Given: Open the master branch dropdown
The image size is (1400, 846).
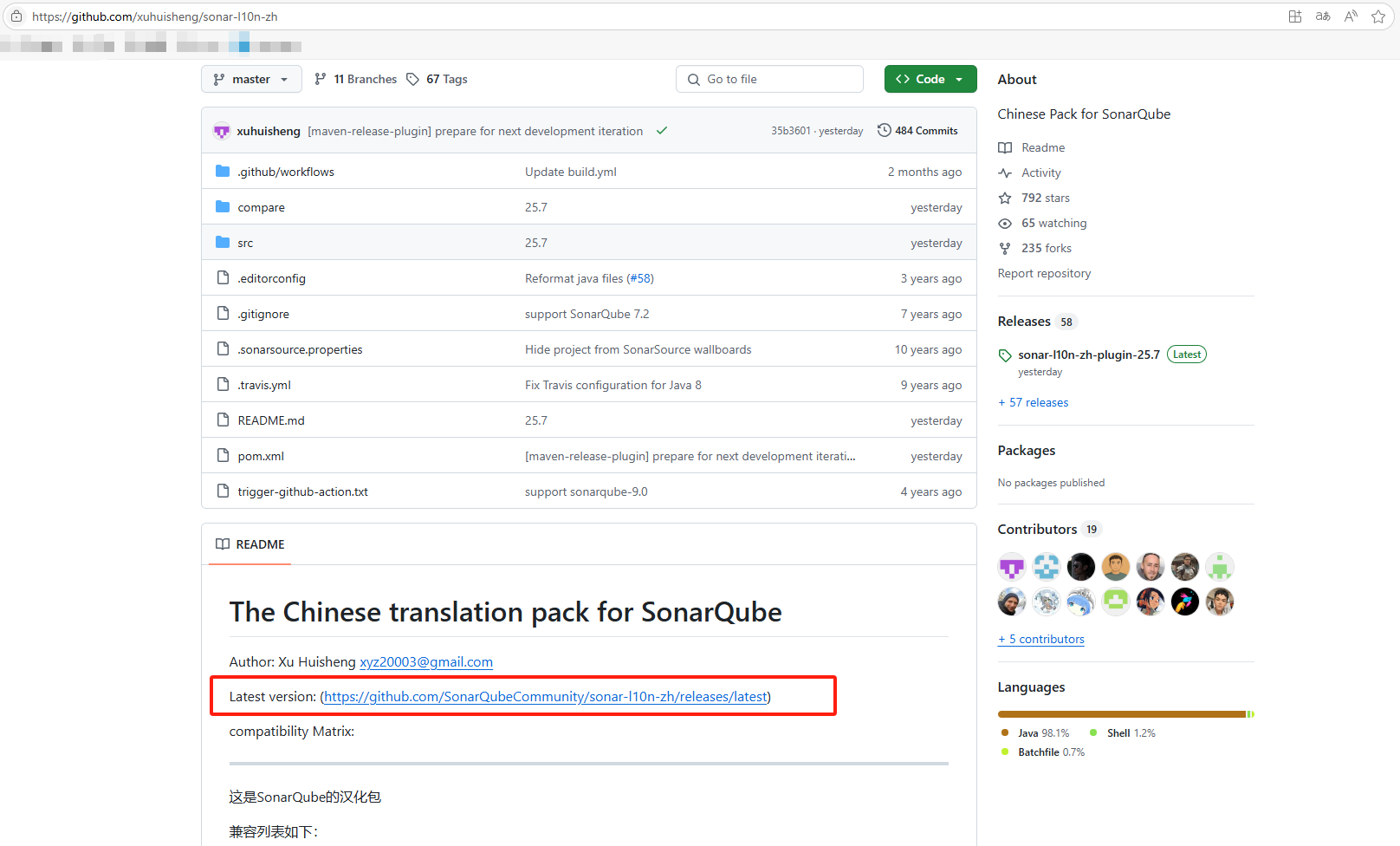Looking at the screenshot, I should tap(251, 79).
